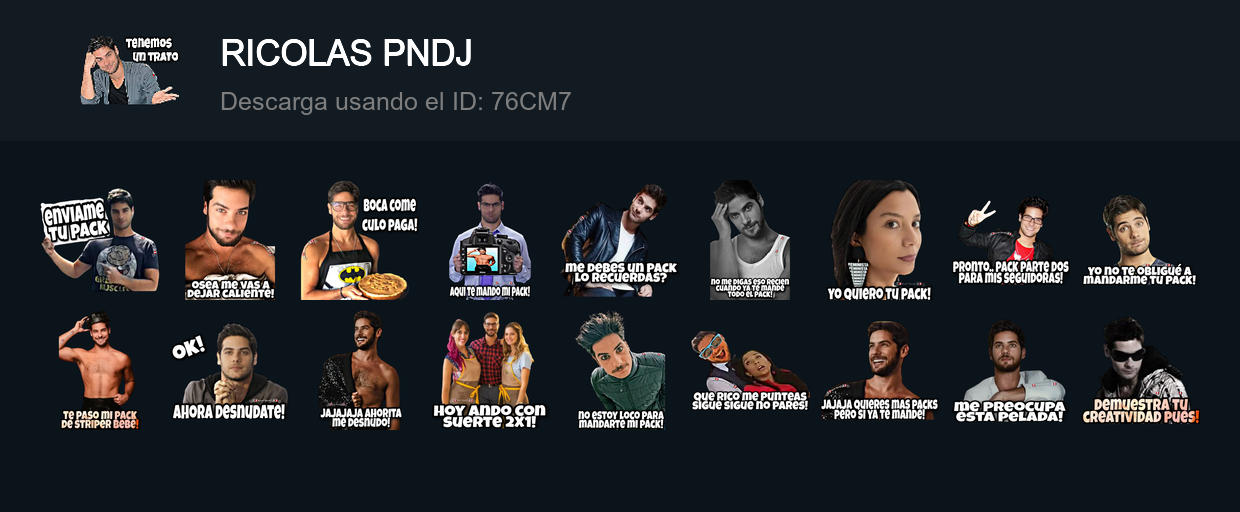Click the 'Tenemos un trato' pack cover image
This screenshot has width=1240, height=512.
(x=130, y=70)
